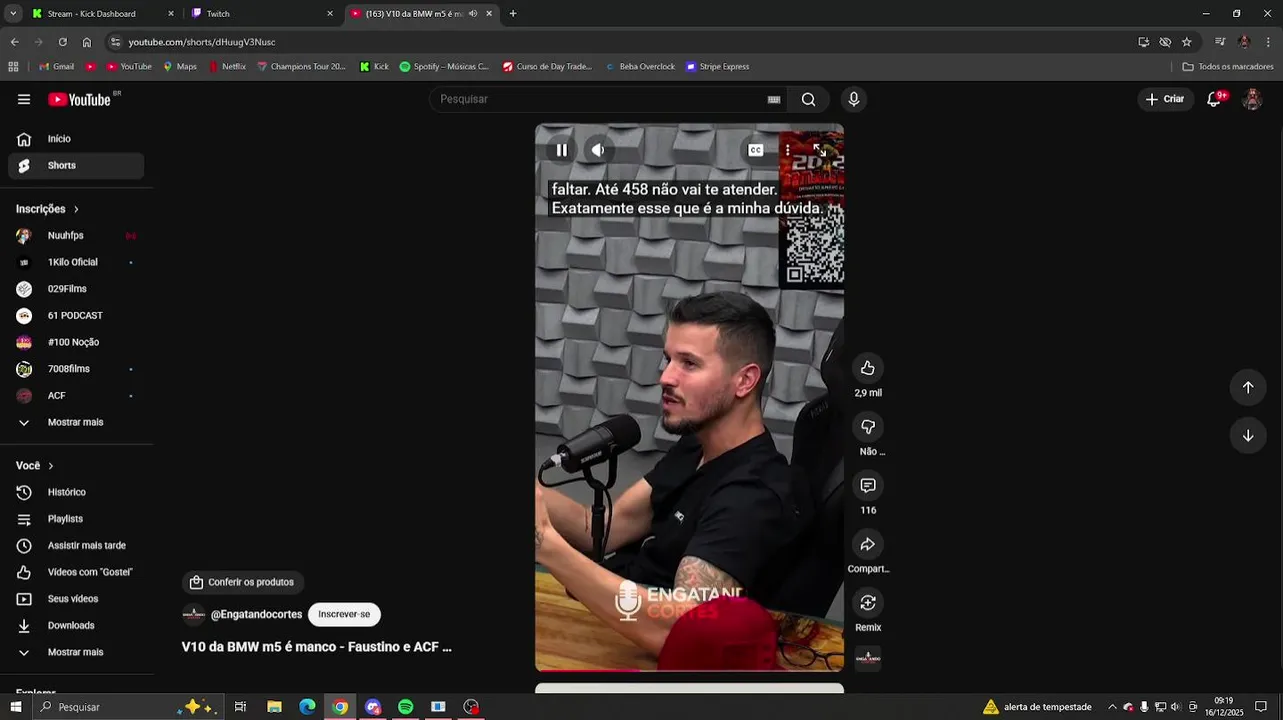
Task: Open the Criar create menu
Action: [1165, 99]
